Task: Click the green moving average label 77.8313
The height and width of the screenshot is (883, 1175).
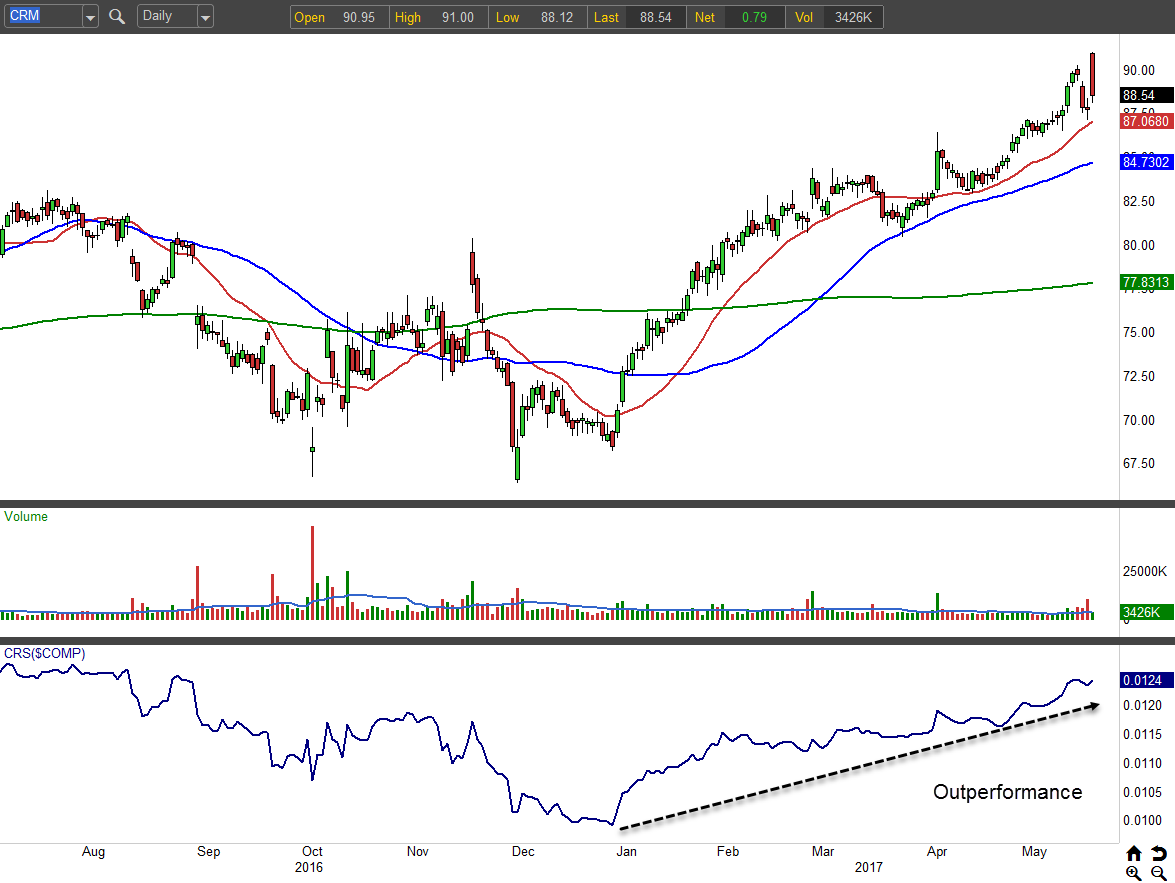Action: pos(1146,283)
